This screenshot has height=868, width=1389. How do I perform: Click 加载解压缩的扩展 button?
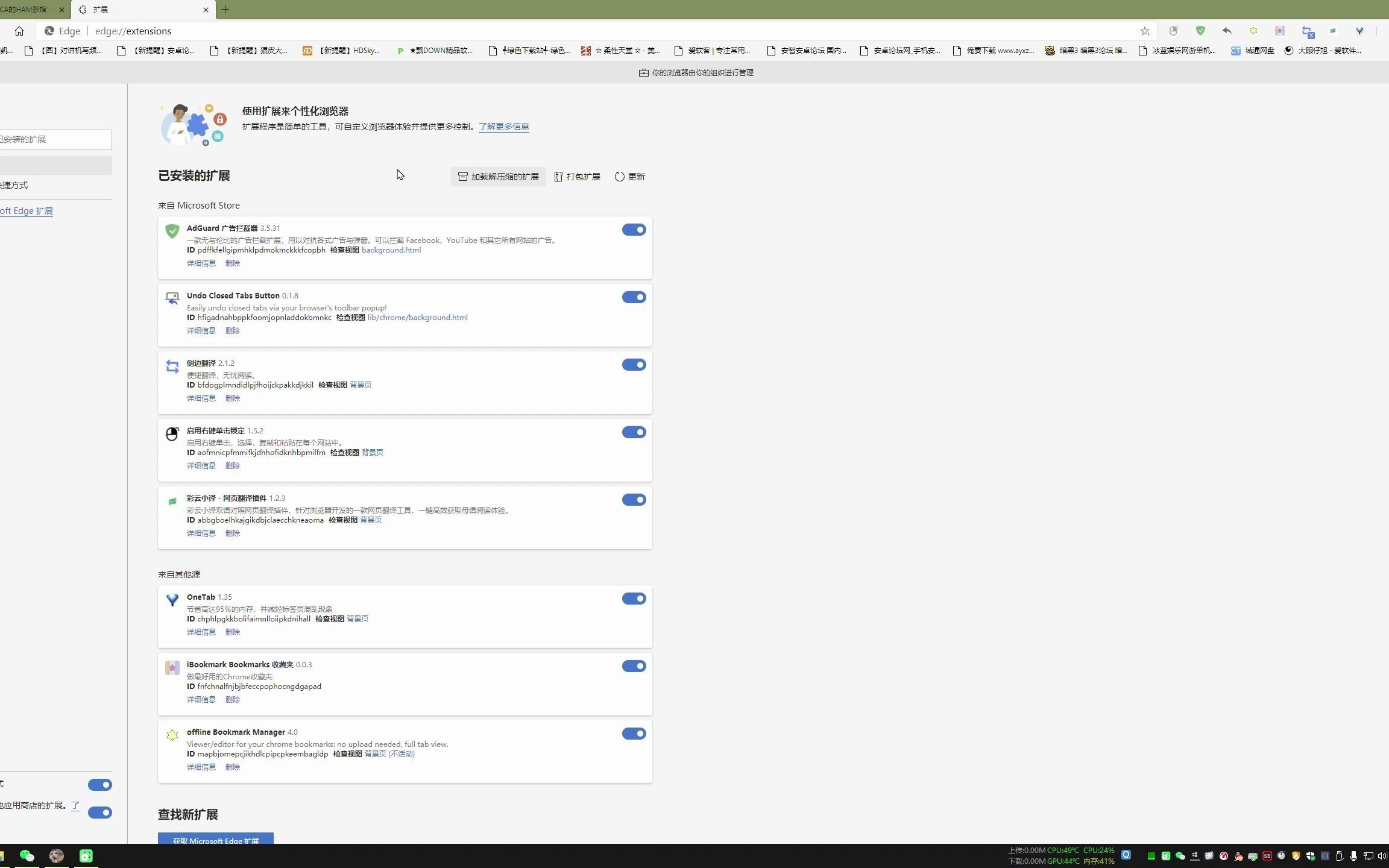pos(498,177)
